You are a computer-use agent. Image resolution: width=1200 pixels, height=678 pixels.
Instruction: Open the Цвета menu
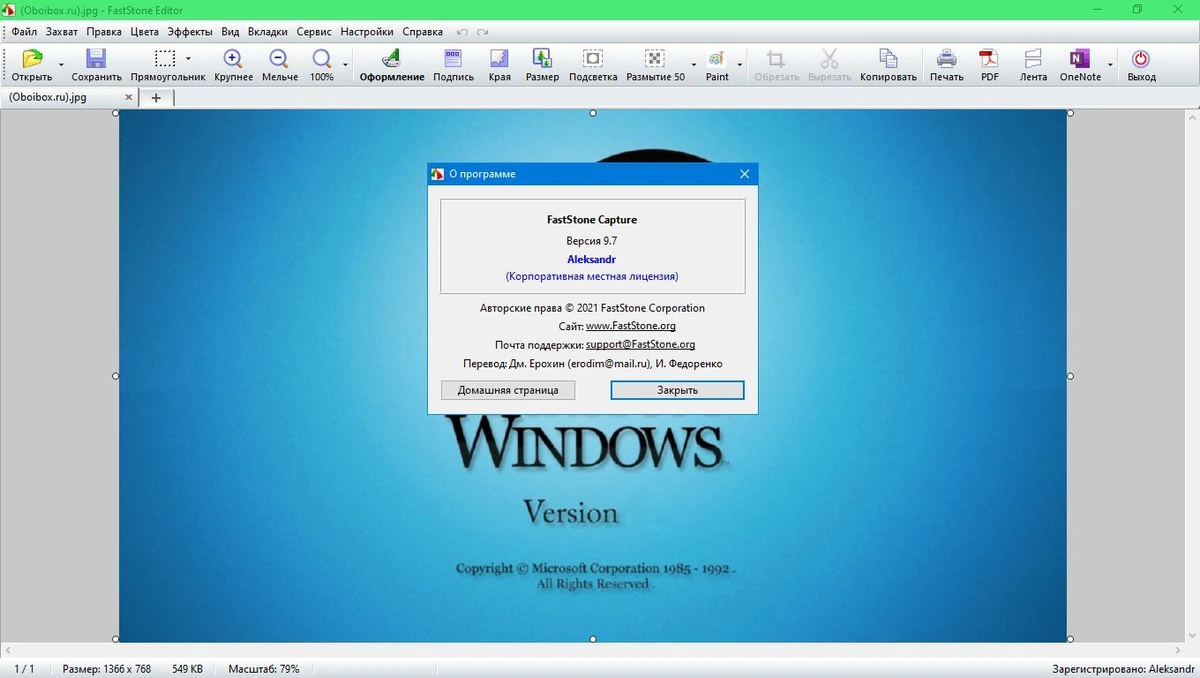coord(145,32)
